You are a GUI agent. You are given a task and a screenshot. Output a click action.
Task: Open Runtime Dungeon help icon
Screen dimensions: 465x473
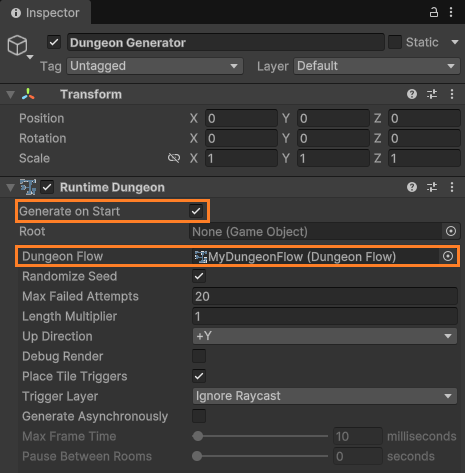pyautogui.click(x=412, y=187)
